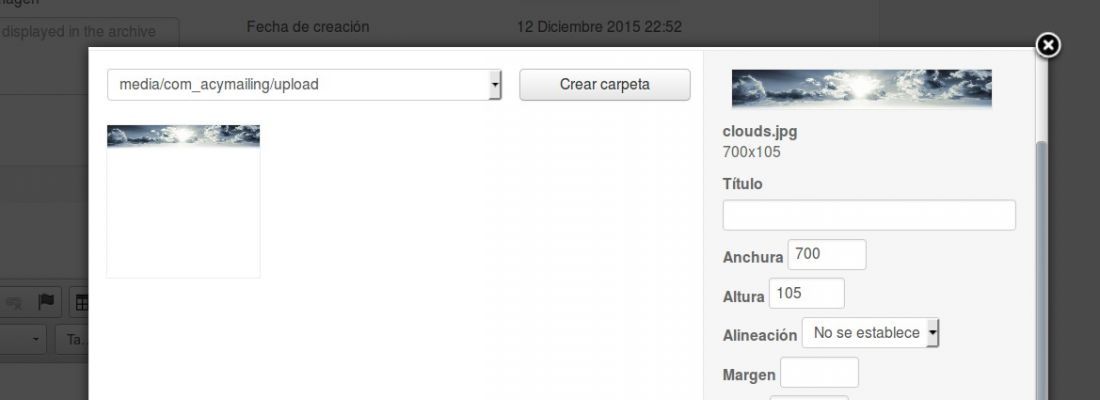The image size is (1100, 400).
Task: Click the dialog's vertical scrollbar
Action: point(1041,270)
